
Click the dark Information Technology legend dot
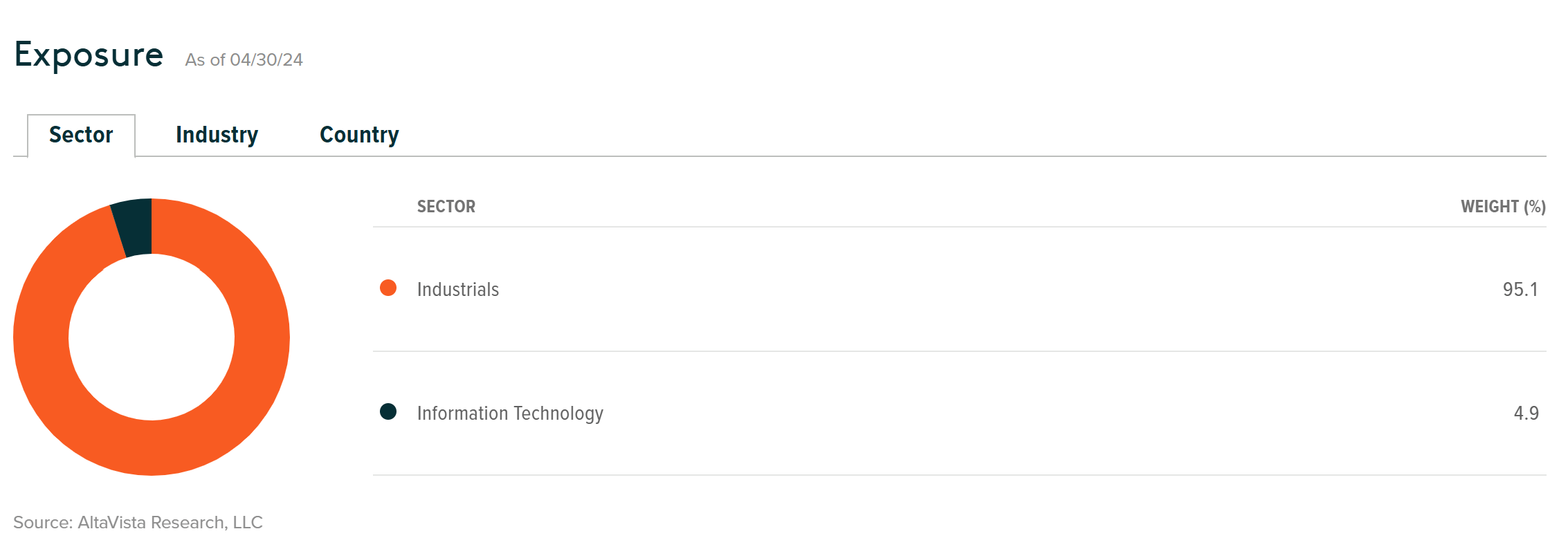tap(388, 412)
